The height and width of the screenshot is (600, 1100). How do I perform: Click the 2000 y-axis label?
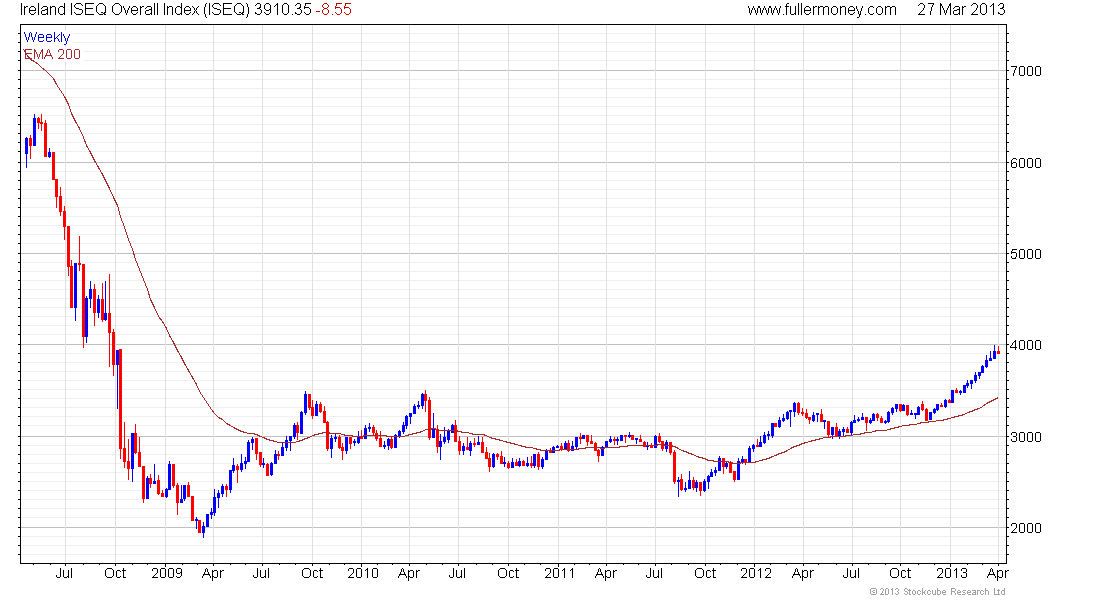click(1026, 528)
